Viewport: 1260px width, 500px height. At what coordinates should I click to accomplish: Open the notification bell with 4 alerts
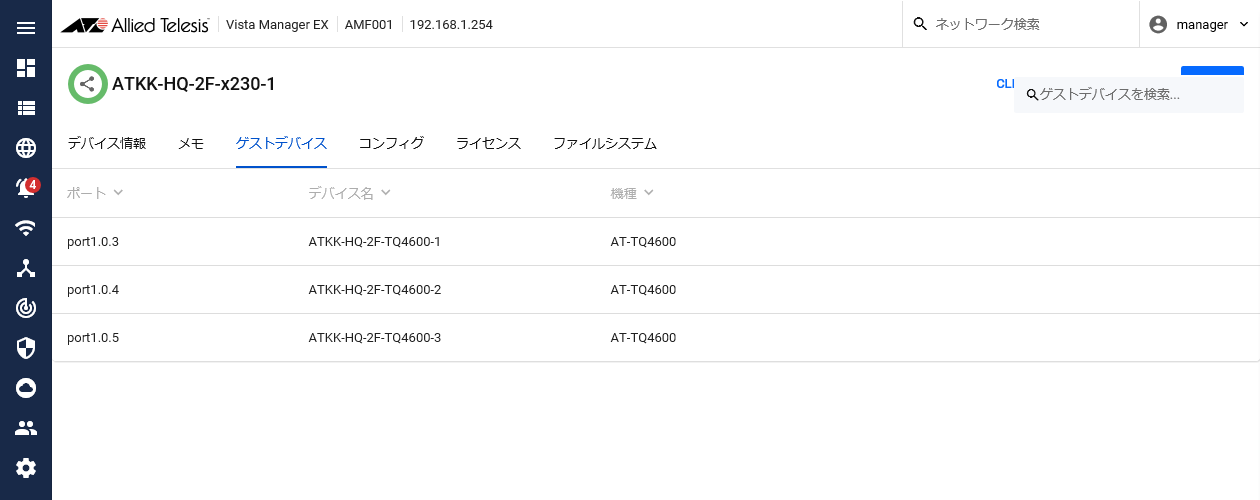pos(26,188)
